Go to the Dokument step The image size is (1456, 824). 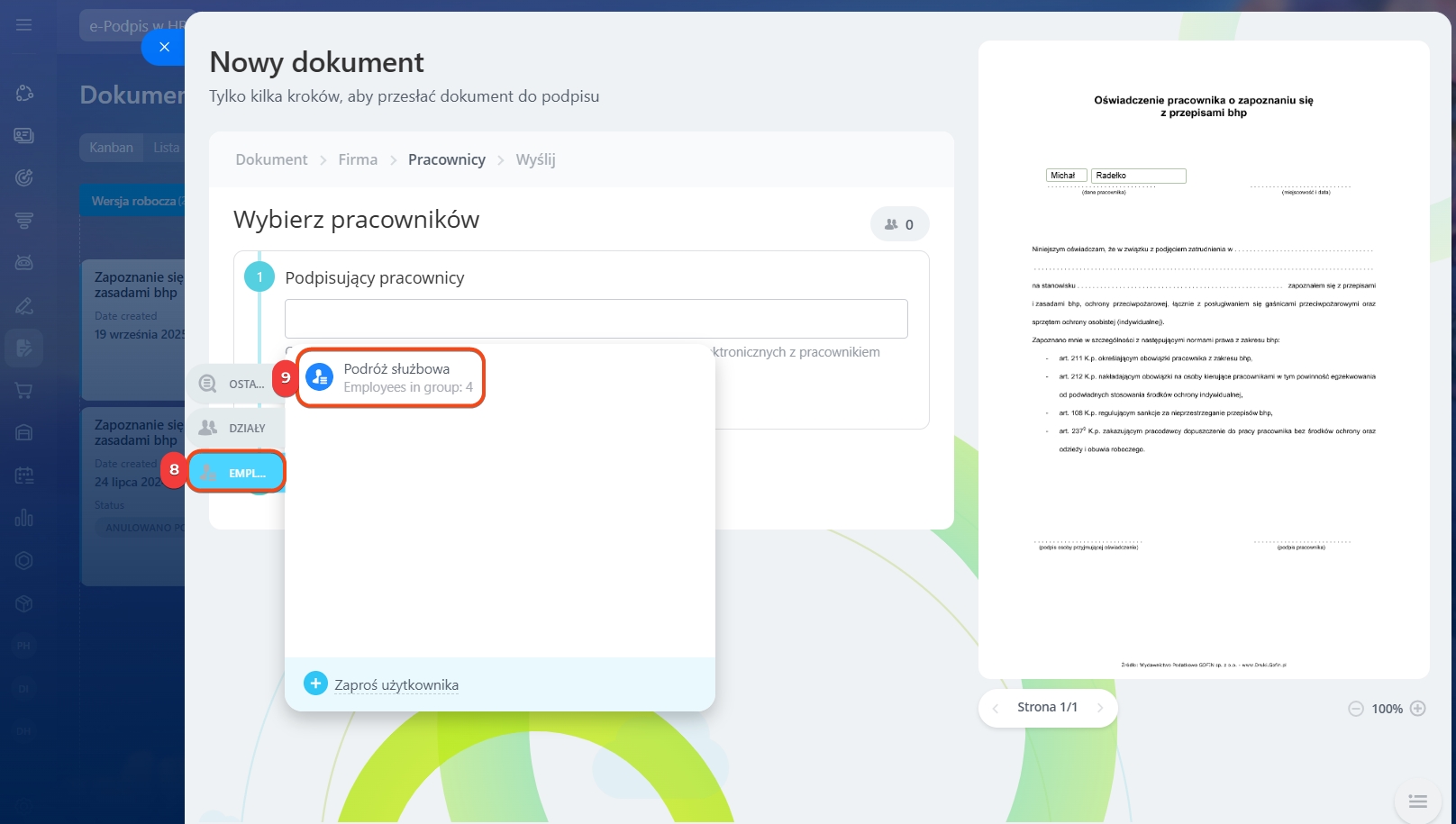tap(271, 159)
